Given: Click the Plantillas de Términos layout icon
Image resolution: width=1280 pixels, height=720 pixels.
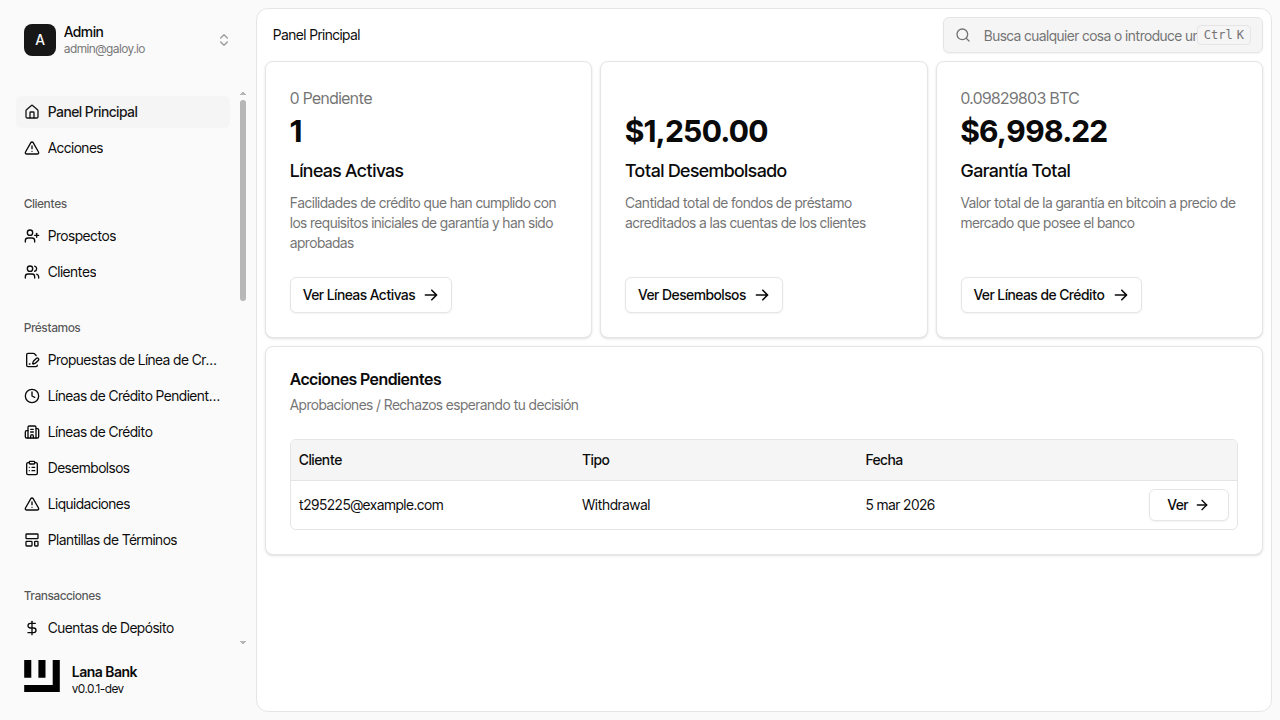Looking at the screenshot, I should pyautogui.click(x=32, y=540).
